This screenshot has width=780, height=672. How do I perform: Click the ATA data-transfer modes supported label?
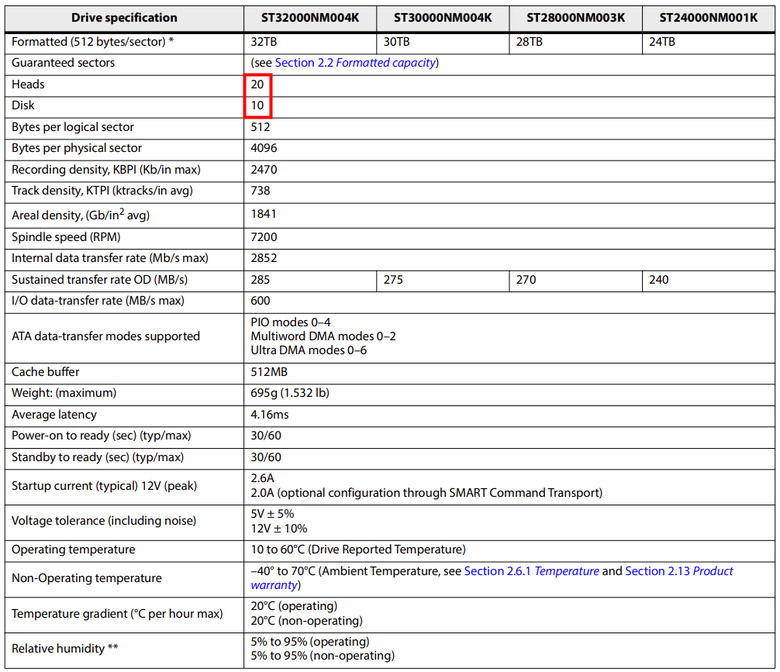tap(105, 336)
